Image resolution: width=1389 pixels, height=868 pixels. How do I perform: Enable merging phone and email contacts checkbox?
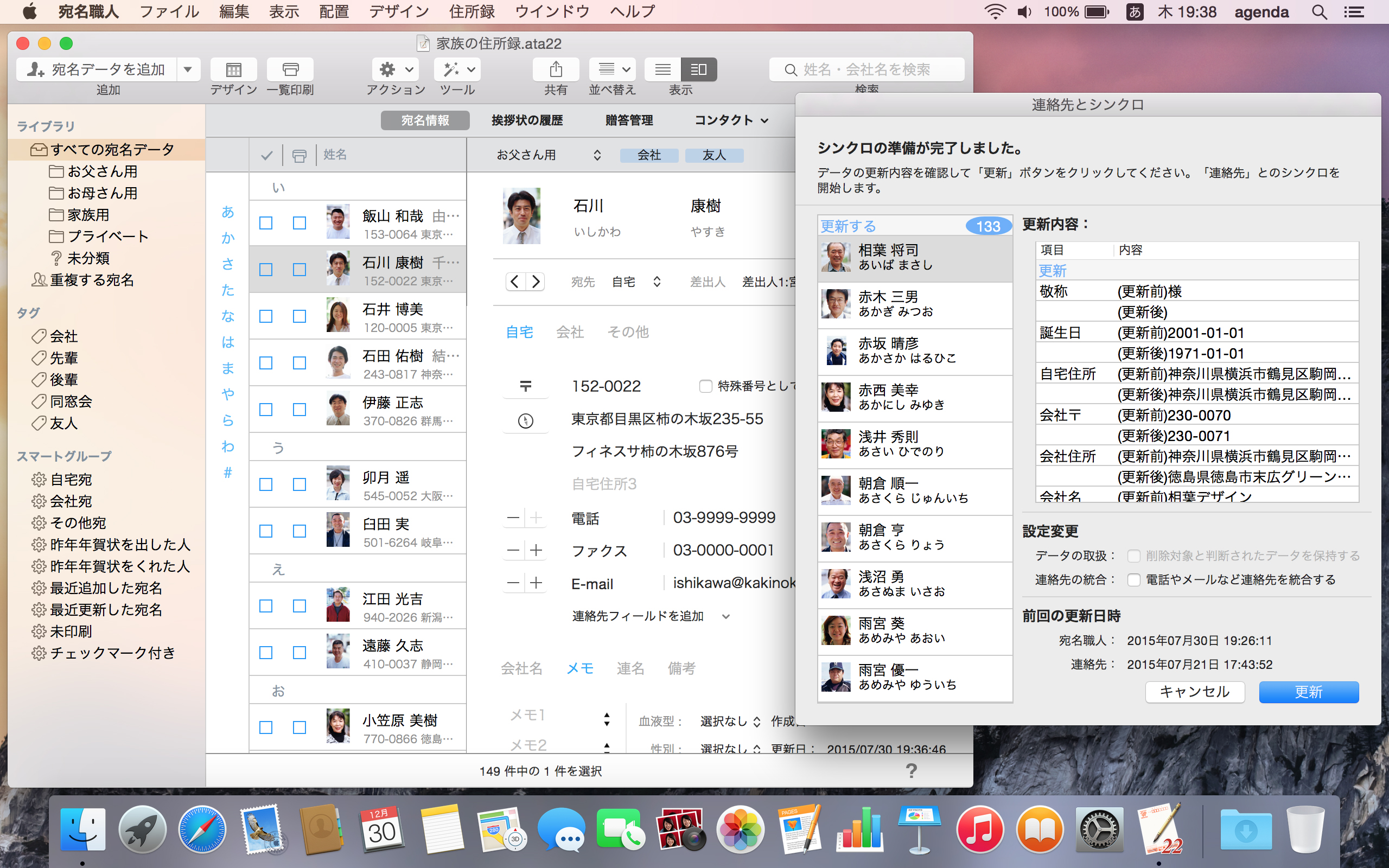point(1133,580)
